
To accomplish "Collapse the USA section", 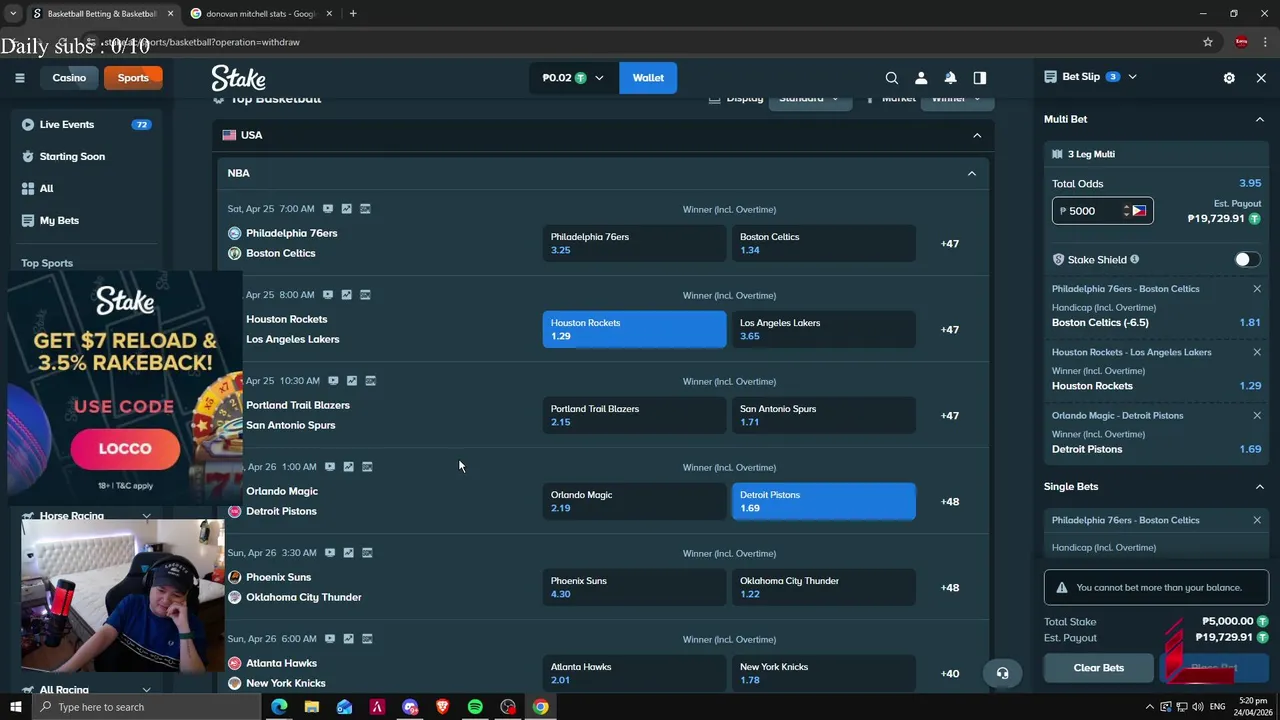I will (x=977, y=135).
